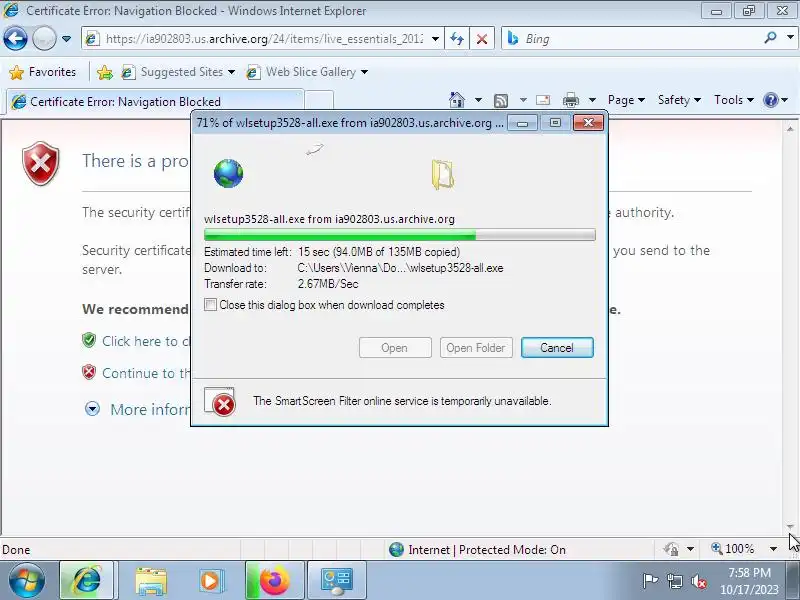This screenshot has height=600, width=800.
Task: Open Windows Explorer from taskbar
Action: pyautogui.click(x=152, y=582)
